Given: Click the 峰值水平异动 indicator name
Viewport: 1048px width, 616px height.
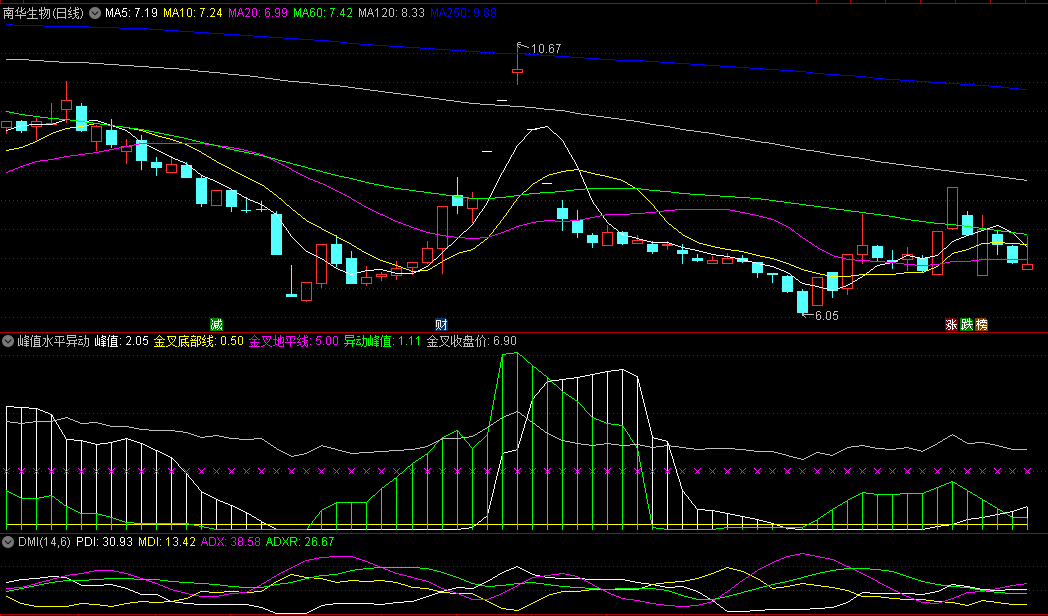Looking at the screenshot, I should 53,341.
